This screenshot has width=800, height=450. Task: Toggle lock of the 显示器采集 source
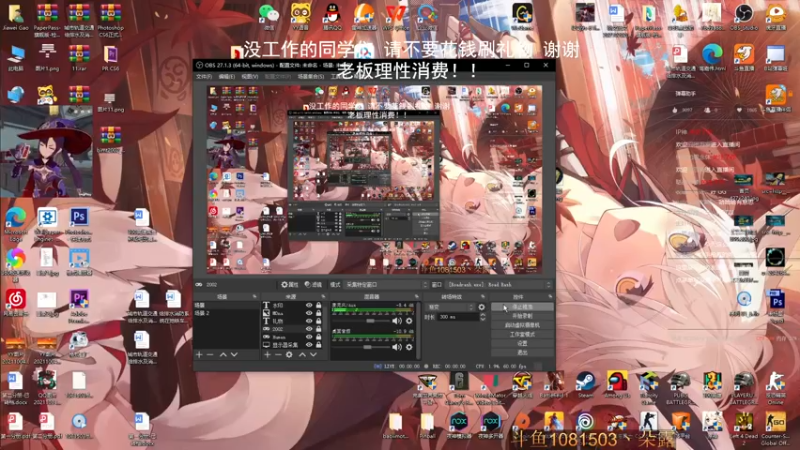318,345
